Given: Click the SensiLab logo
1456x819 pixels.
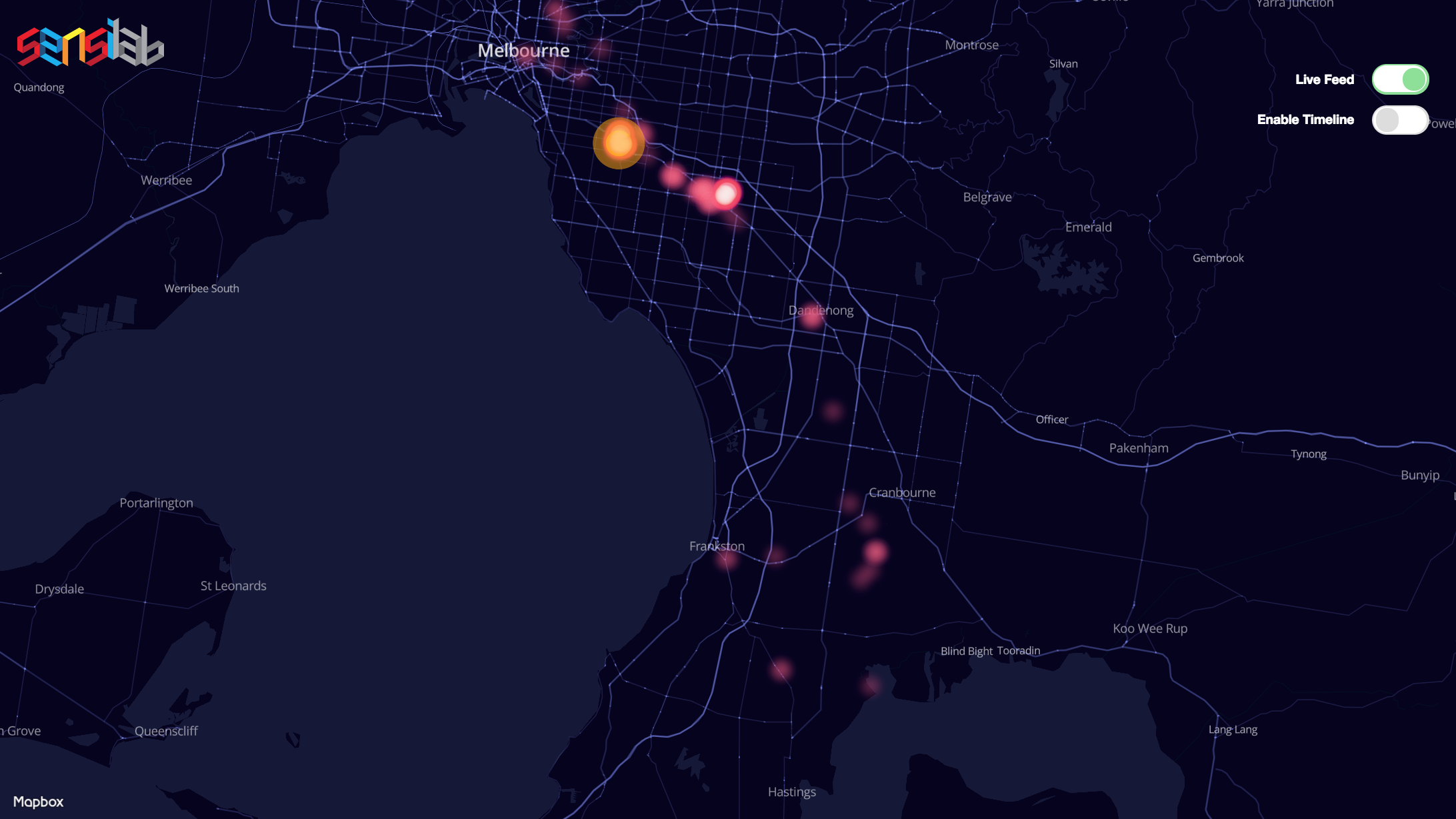Looking at the screenshot, I should coord(90,43).
